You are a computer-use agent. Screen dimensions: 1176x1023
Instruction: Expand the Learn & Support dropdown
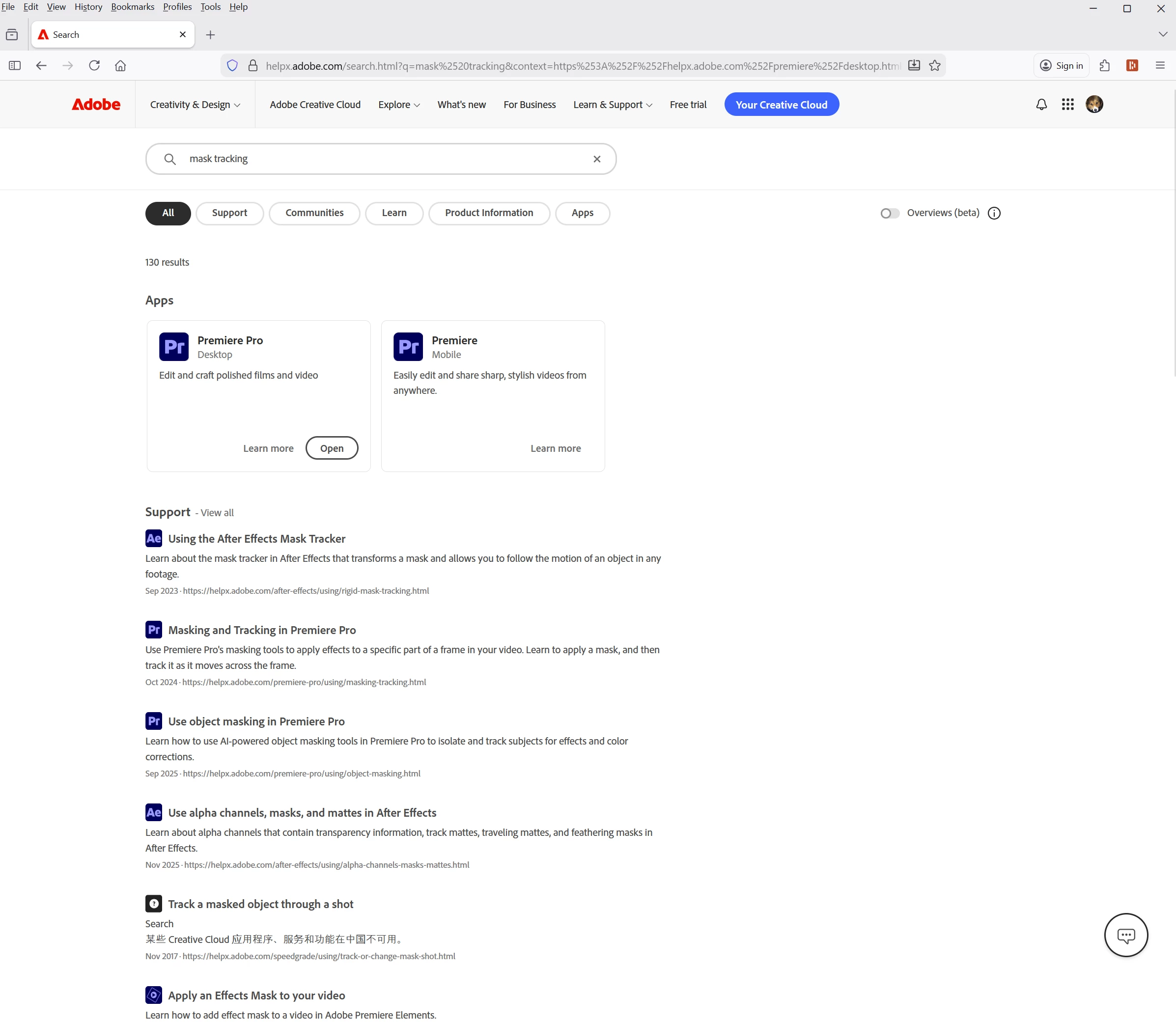613,105
